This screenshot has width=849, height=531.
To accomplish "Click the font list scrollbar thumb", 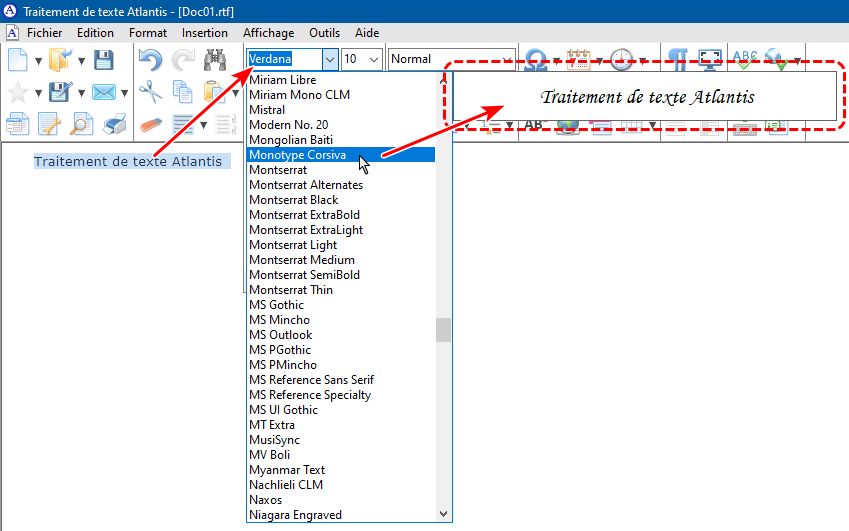I will (443, 330).
